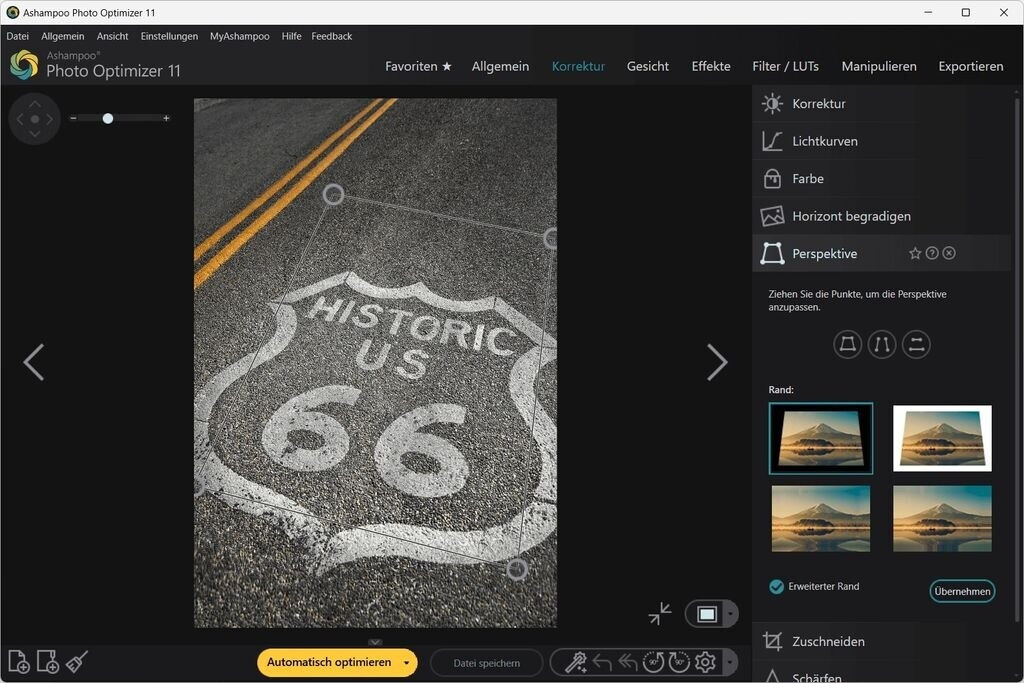Close the Perspektive panel with X icon
This screenshot has width=1024, height=683.
click(949, 254)
